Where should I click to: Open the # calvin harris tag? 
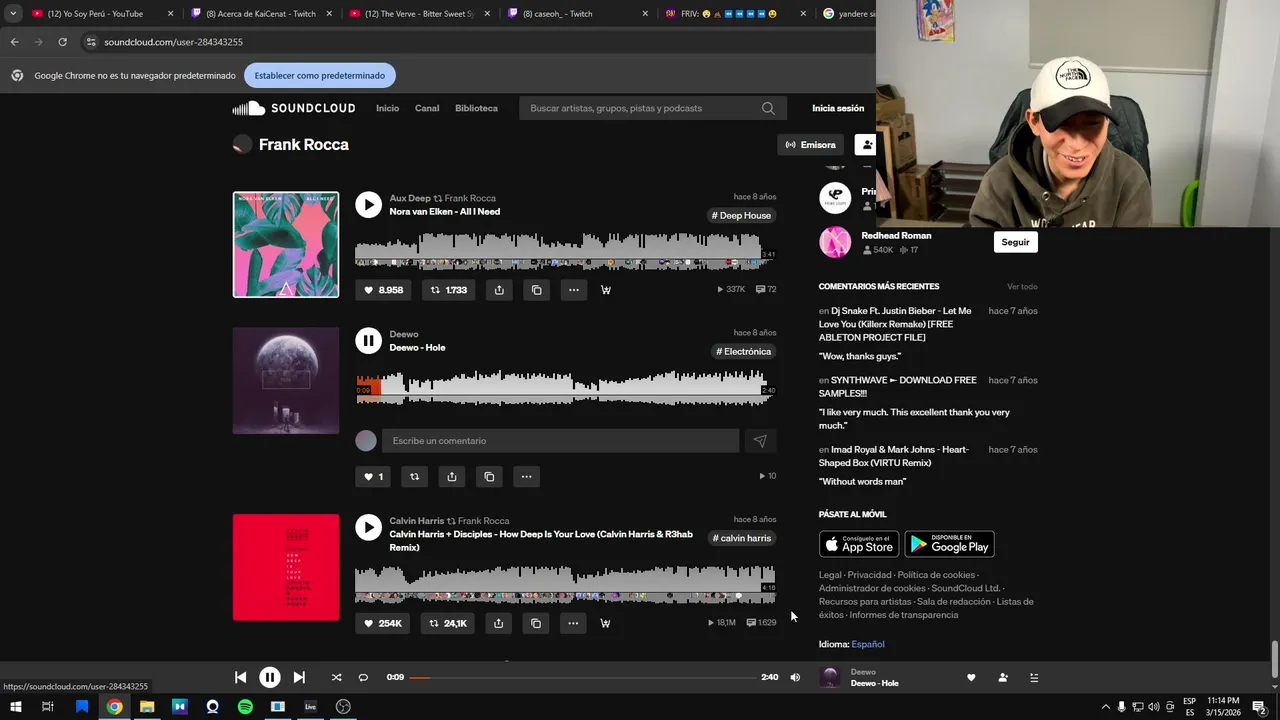click(x=742, y=538)
